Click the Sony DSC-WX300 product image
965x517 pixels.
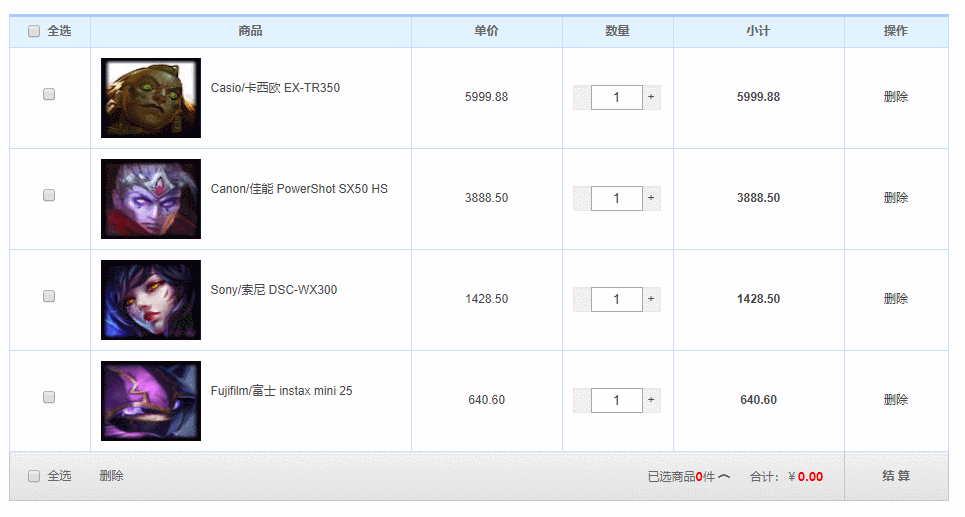pyautogui.click(x=151, y=300)
